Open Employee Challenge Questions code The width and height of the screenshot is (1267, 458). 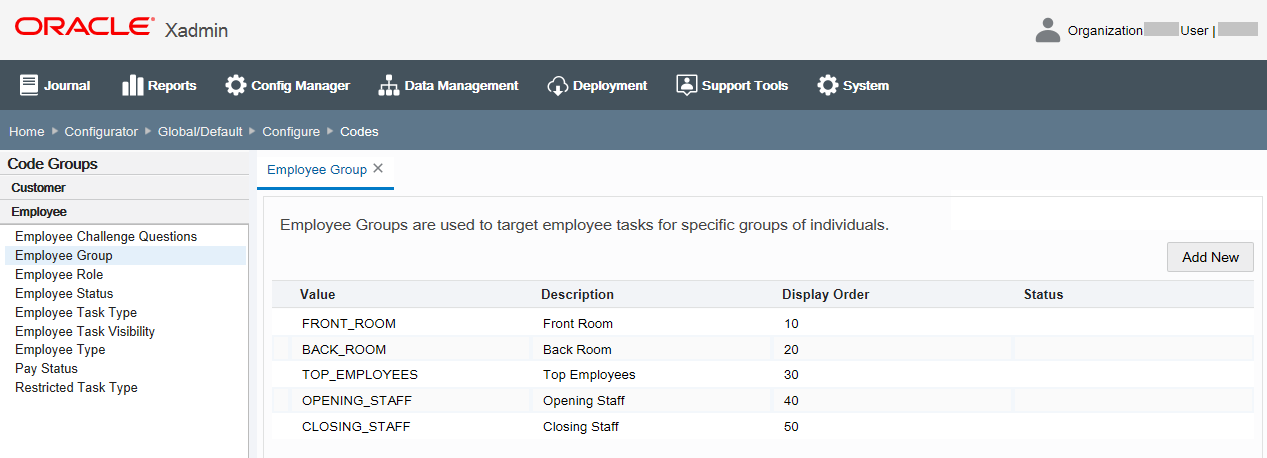click(106, 236)
